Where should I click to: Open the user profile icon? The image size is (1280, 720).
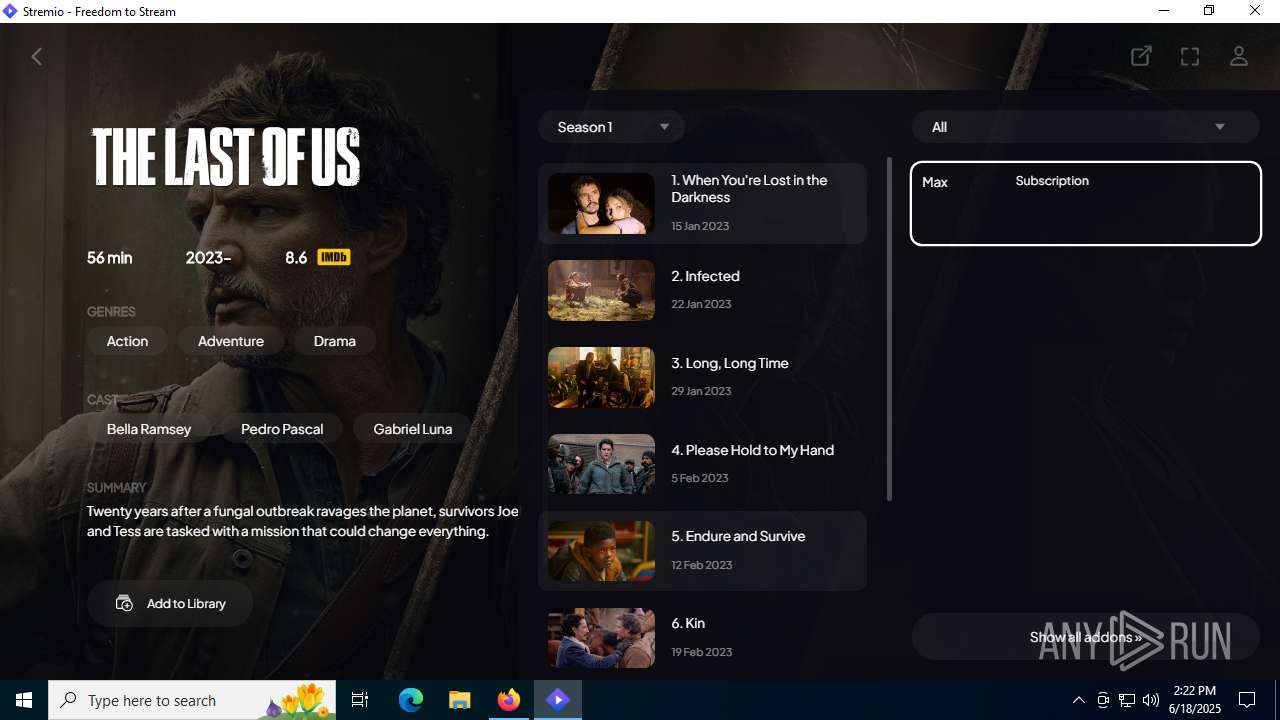click(x=1239, y=57)
